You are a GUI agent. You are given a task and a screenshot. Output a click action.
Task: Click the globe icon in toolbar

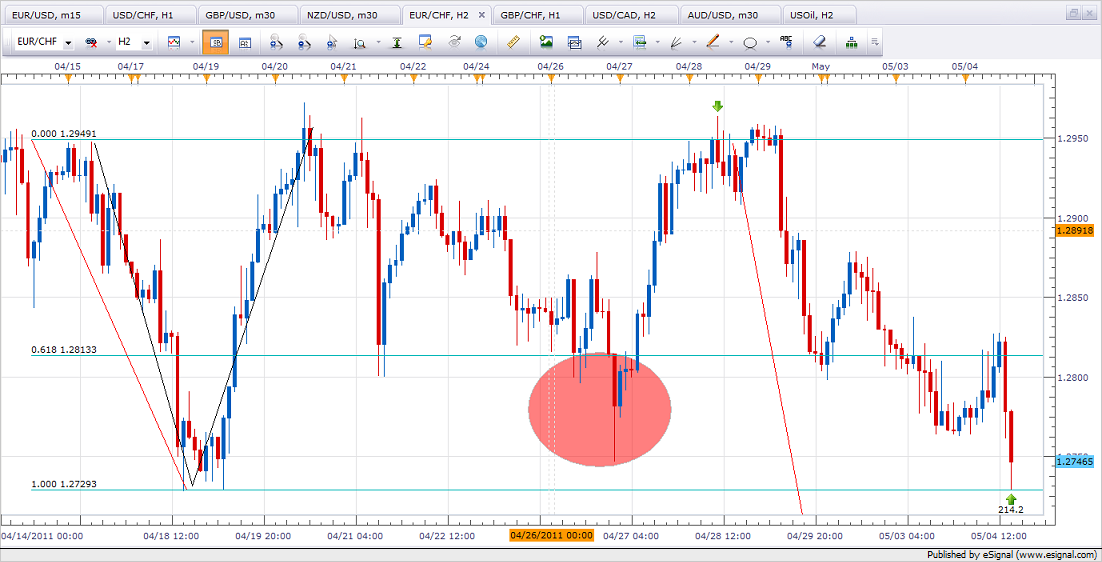click(481, 43)
